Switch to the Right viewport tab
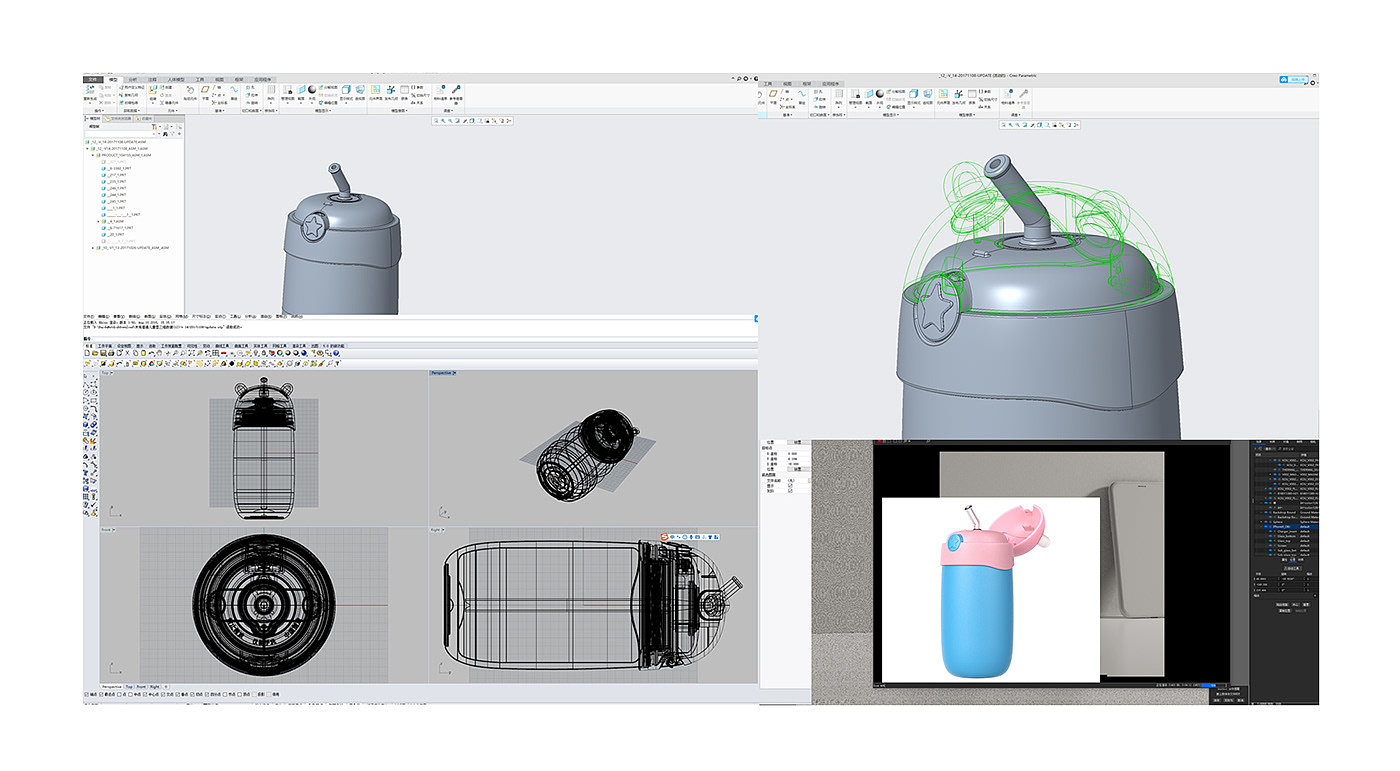Screen dimensions: 1400x771 tap(154, 687)
